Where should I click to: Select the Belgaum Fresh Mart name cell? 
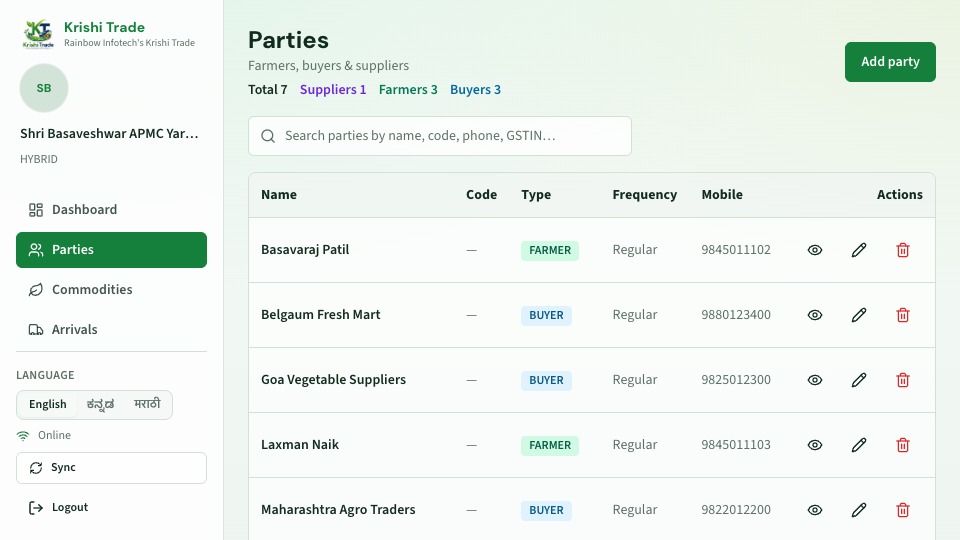tap(321, 315)
